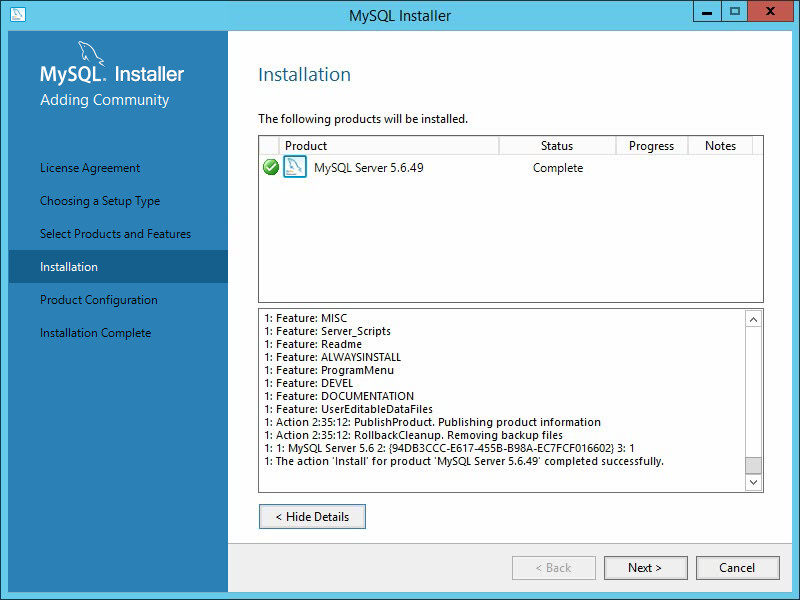Select Installation Complete step
This screenshot has height=600, width=800.
point(95,333)
